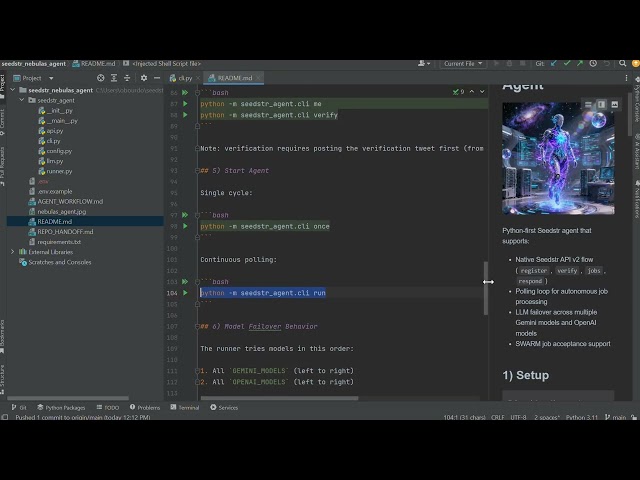
Task: Run command 'seedstr_agent.cli me' gutter icon
Action: (185, 104)
